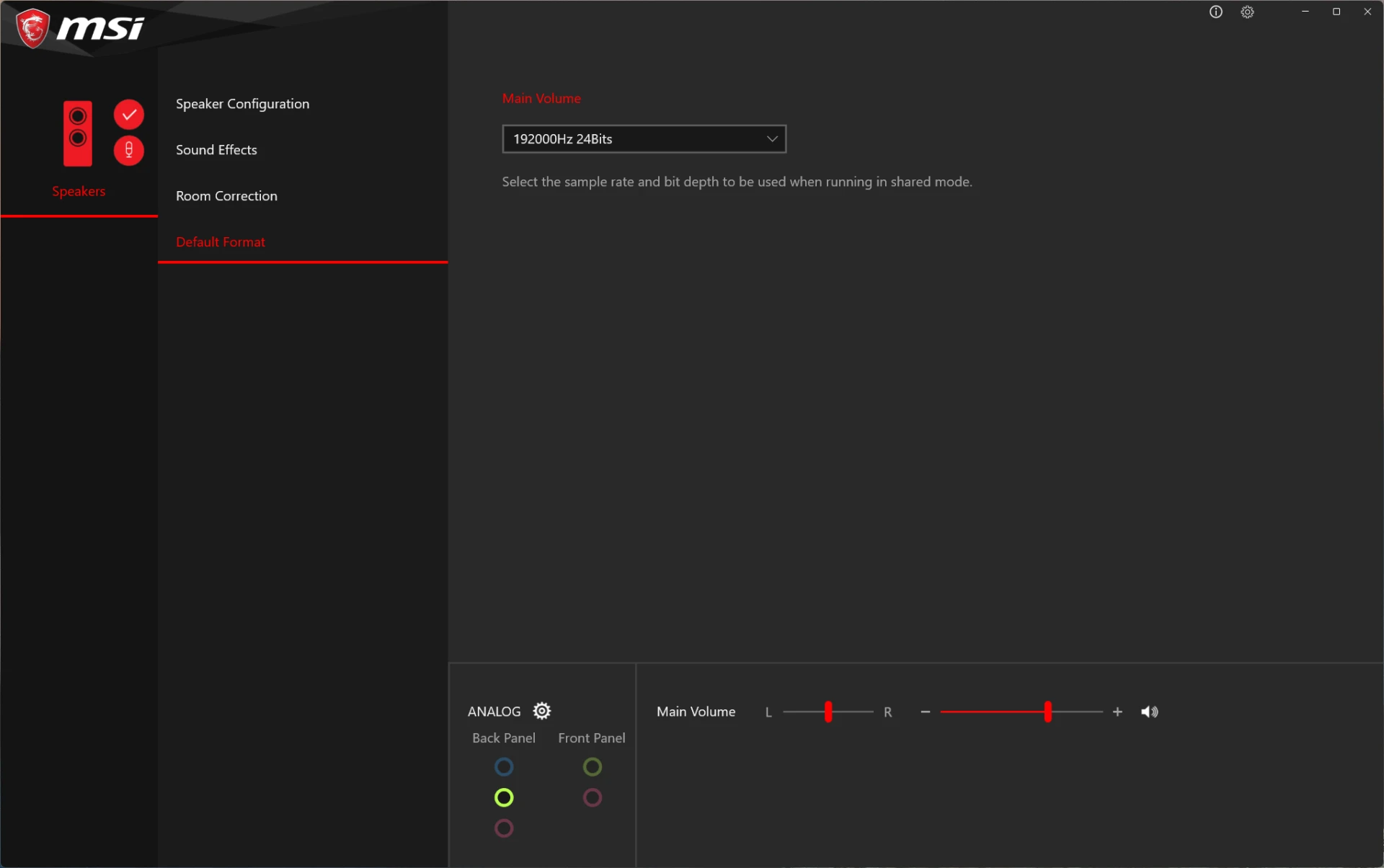Open the Sound Effects tab
The image size is (1384, 868).
216,150
